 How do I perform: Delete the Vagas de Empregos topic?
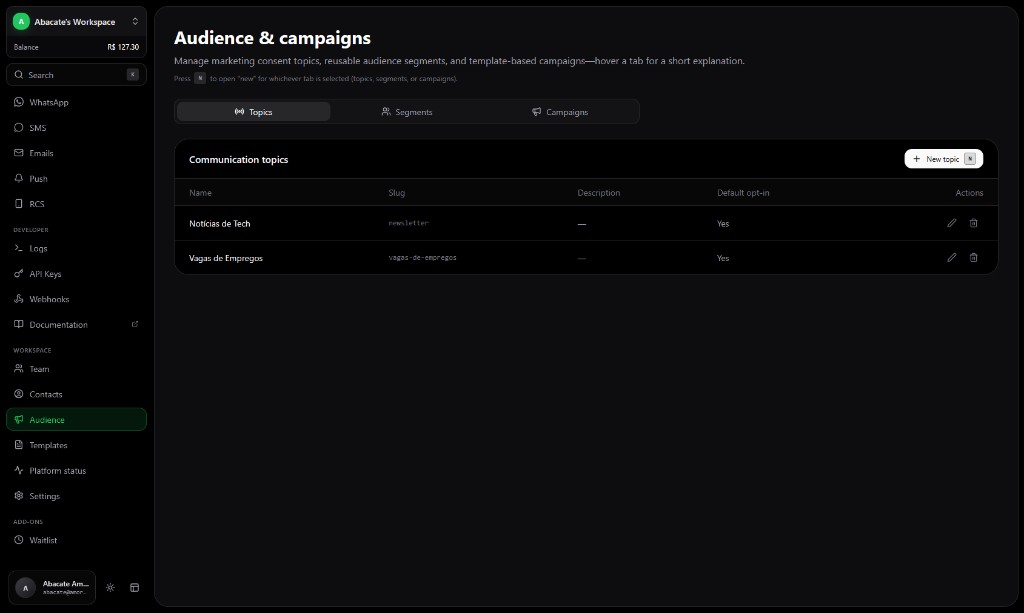(x=973, y=257)
